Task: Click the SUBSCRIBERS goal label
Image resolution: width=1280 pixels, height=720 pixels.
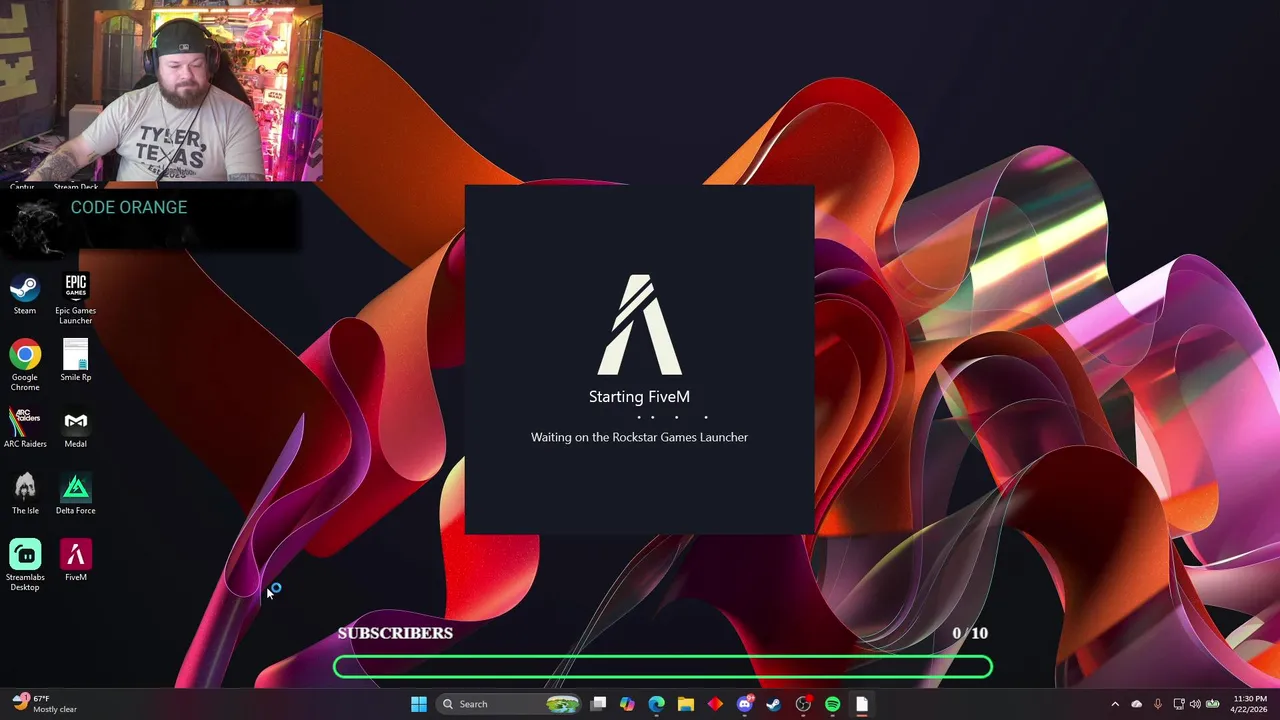Action: click(395, 633)
